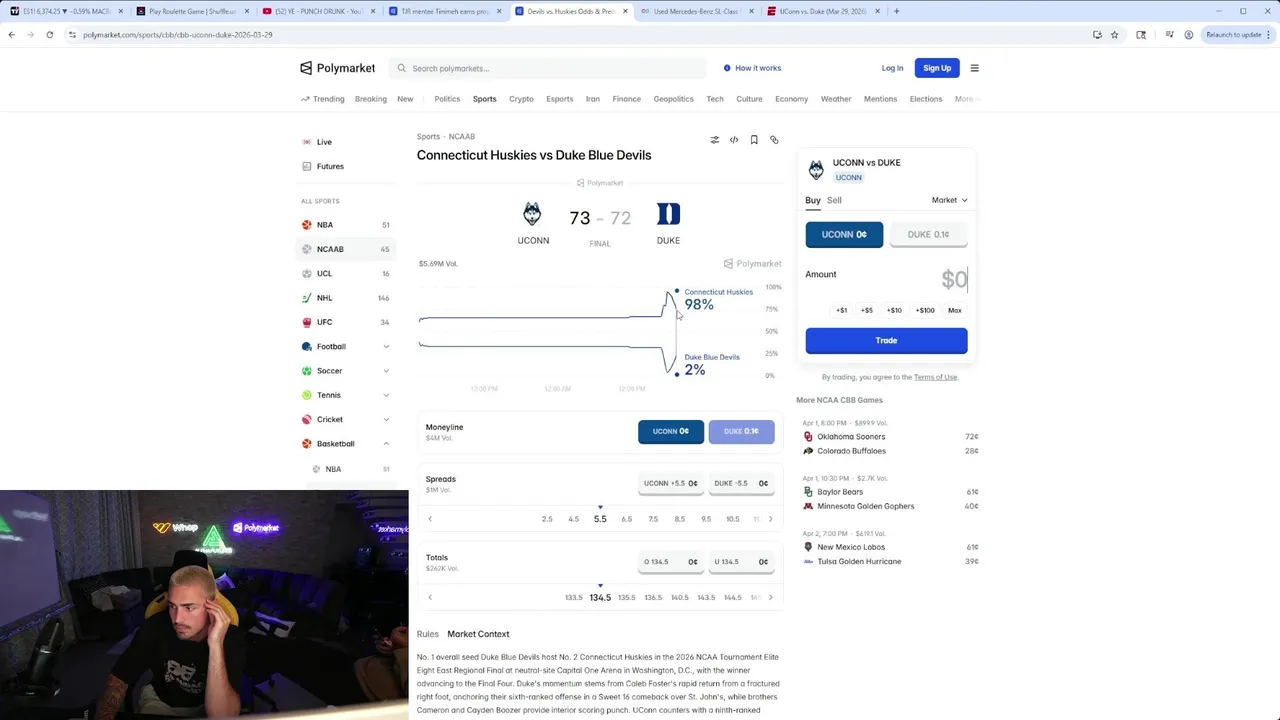Screen dimensions: 1280x720
Task: Select NBA in the sports sidebar
Action: point(346,225)
